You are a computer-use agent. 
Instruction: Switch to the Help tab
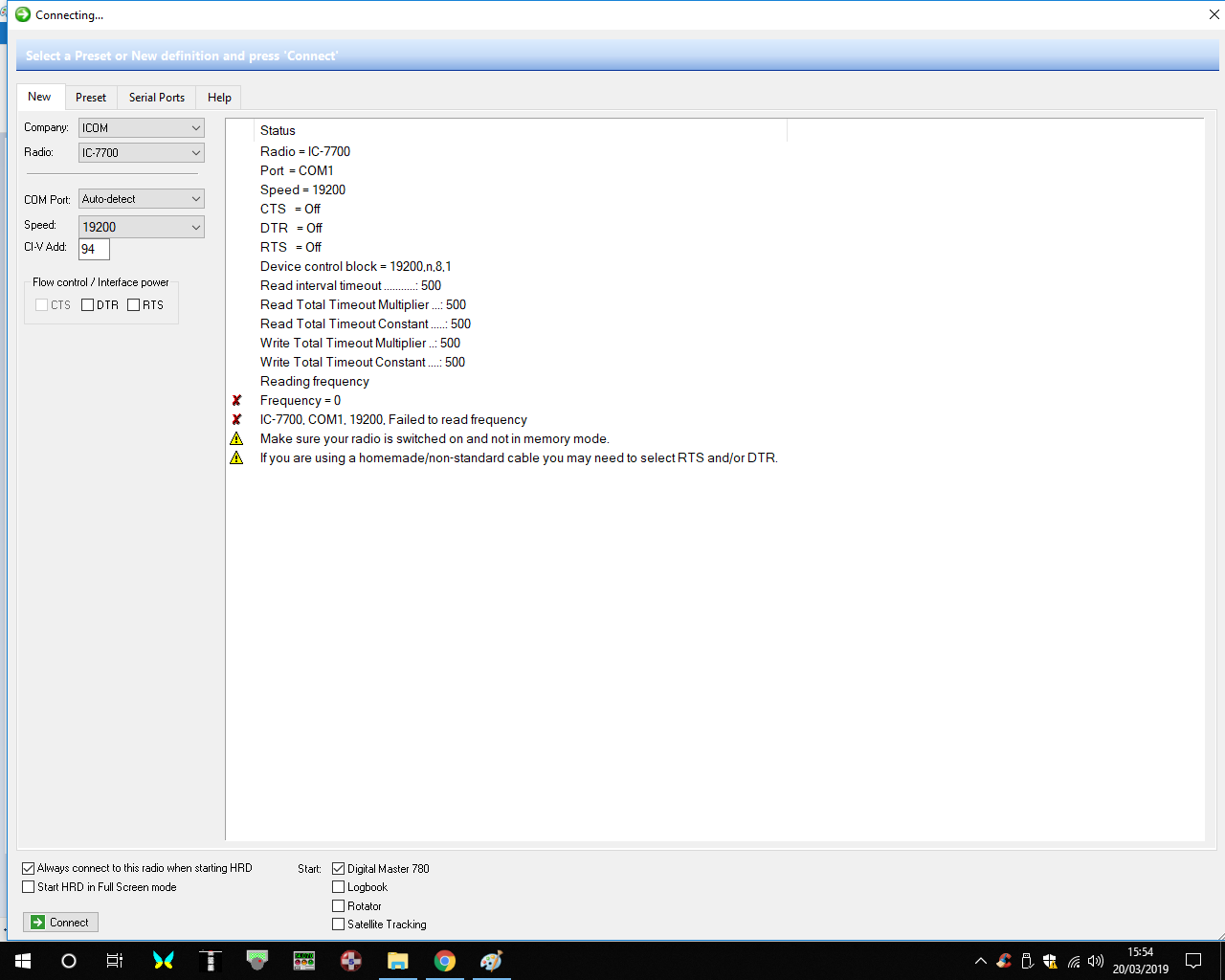tap(219, 98)
